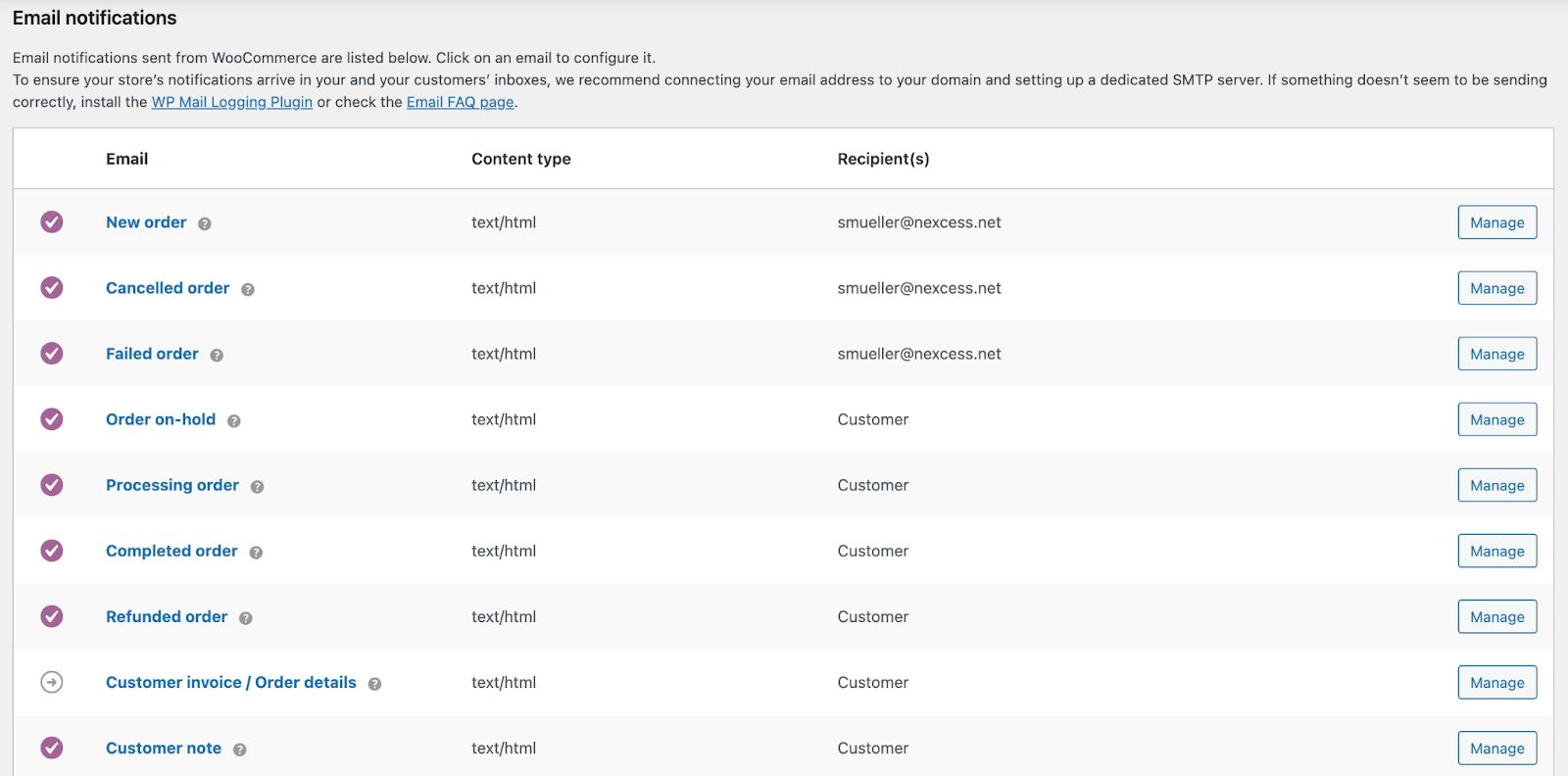Open the WP Mail Logging Plugin link

pyautogui.click(x=232, y=102)
